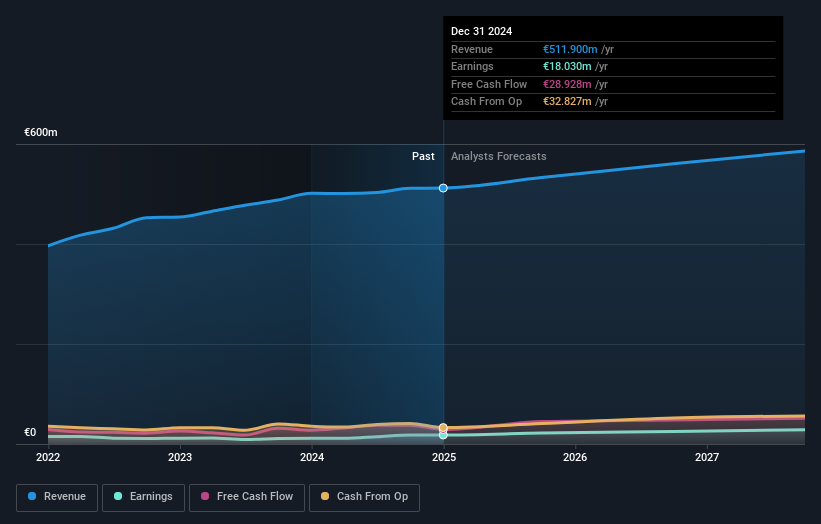Toggle the Earnings legend button

coord(143,497)
